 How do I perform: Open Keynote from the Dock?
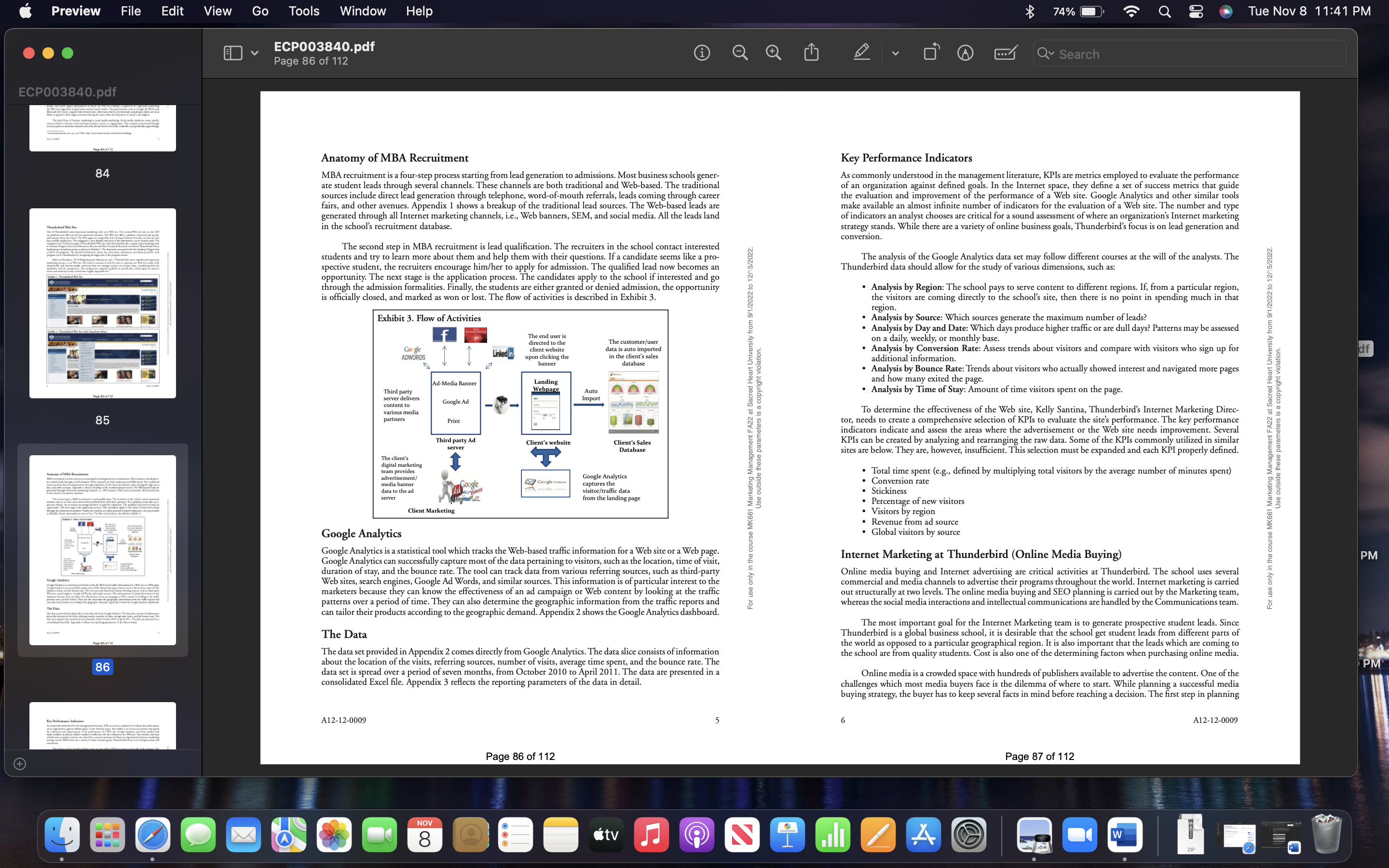click(788, 835)
